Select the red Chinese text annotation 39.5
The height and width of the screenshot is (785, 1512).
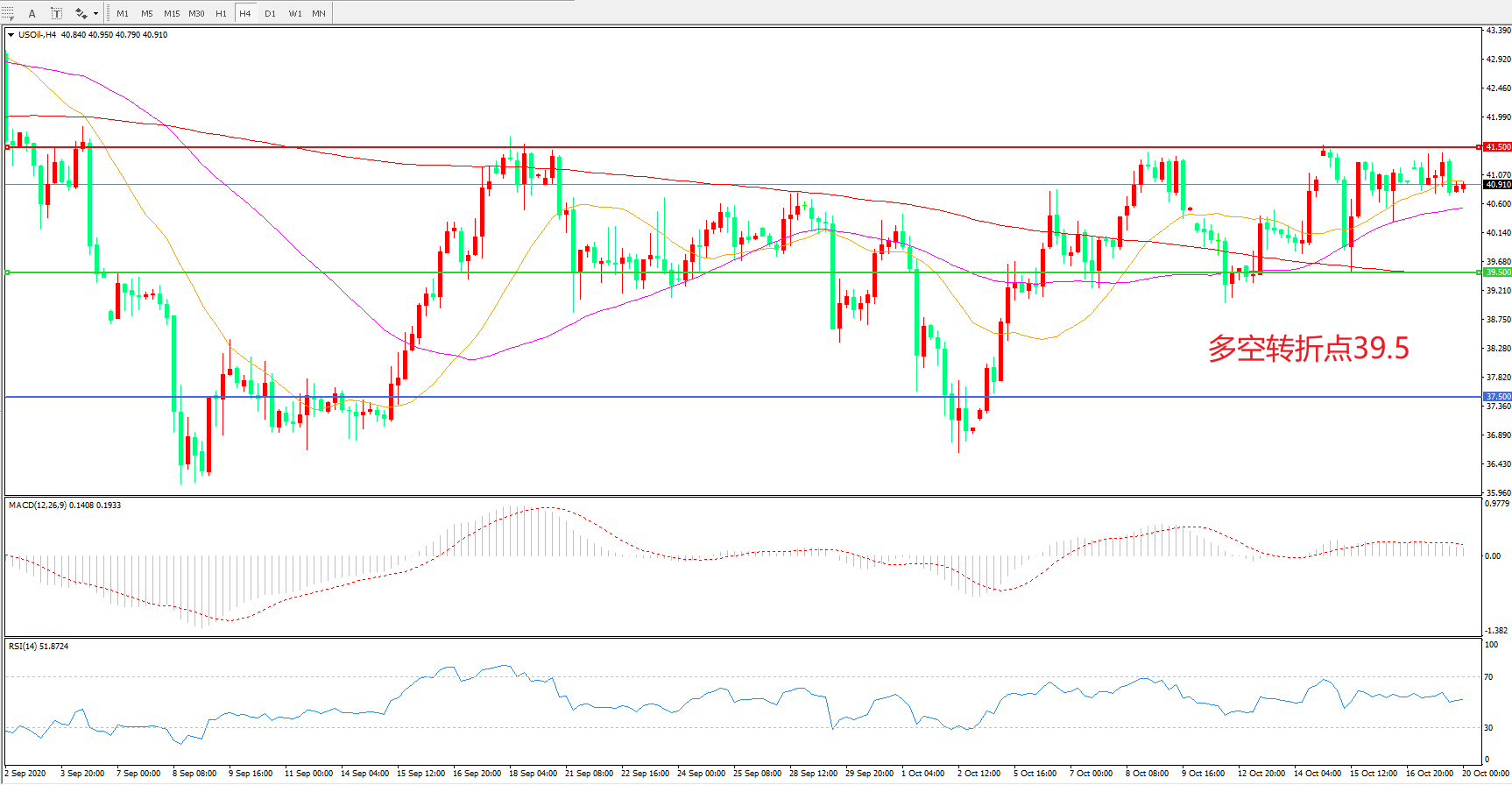pos(1308,349)
